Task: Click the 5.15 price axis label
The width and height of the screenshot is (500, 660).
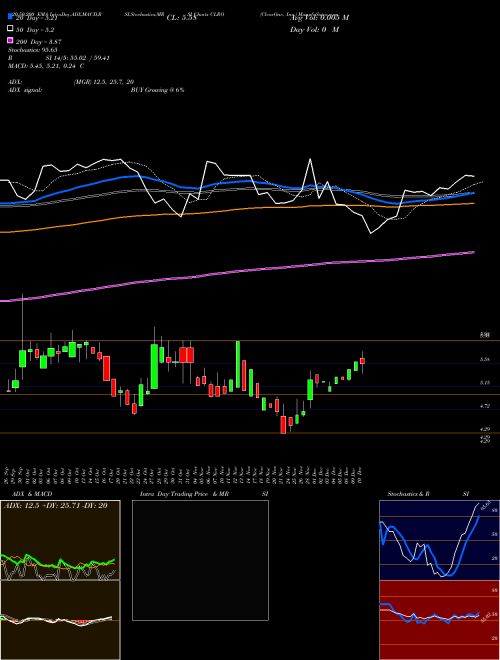Action: point(485,383)
